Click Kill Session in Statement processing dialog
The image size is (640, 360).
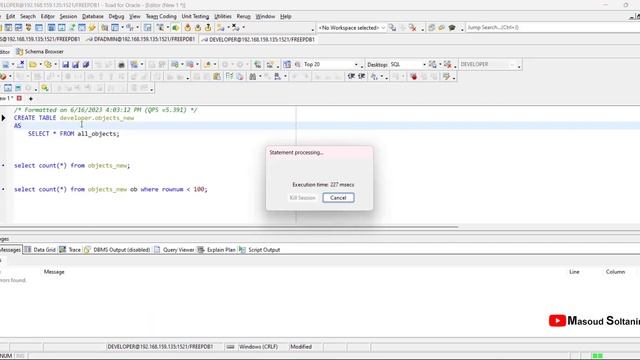point(302,198)
